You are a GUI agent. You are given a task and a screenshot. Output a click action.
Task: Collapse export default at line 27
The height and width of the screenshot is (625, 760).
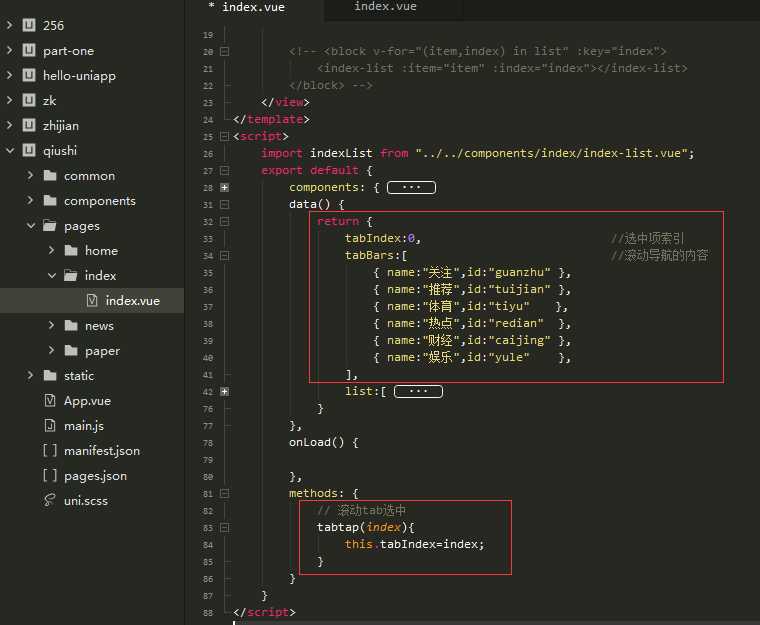[224, 171]
